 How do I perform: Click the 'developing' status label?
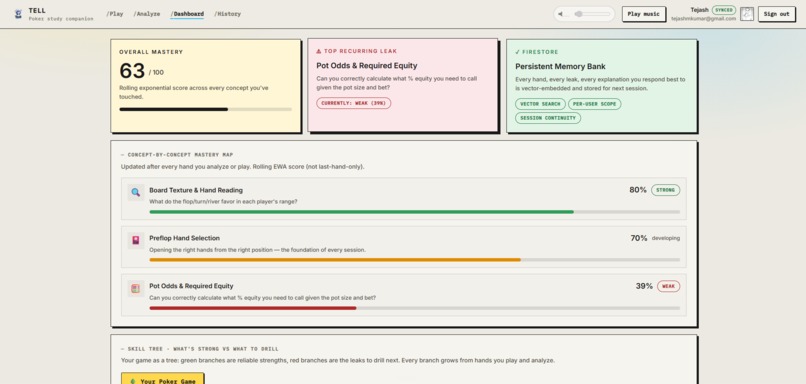click(666, 238)
